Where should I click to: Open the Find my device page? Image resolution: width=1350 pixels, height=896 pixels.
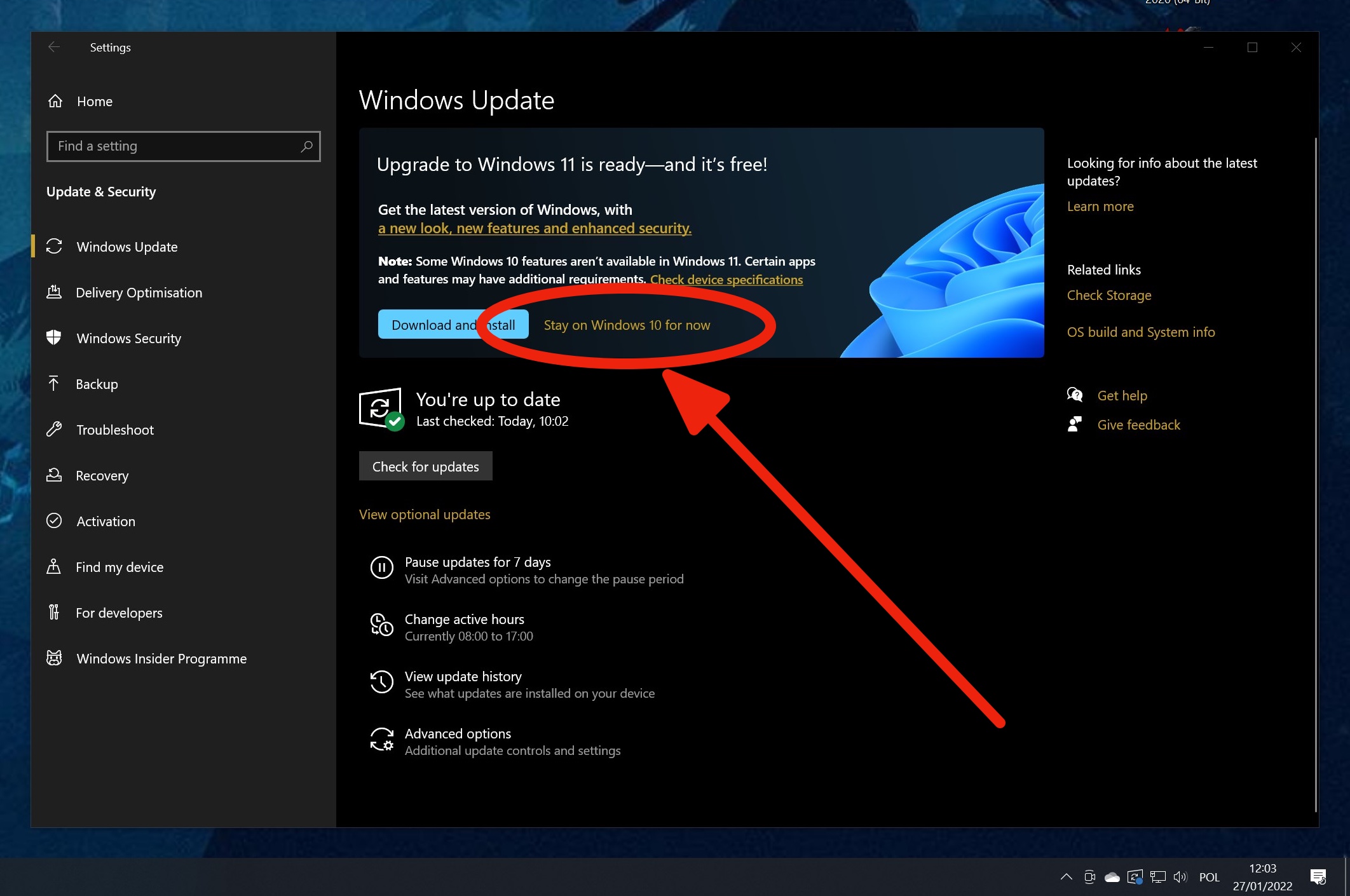(x=119, y=567)
